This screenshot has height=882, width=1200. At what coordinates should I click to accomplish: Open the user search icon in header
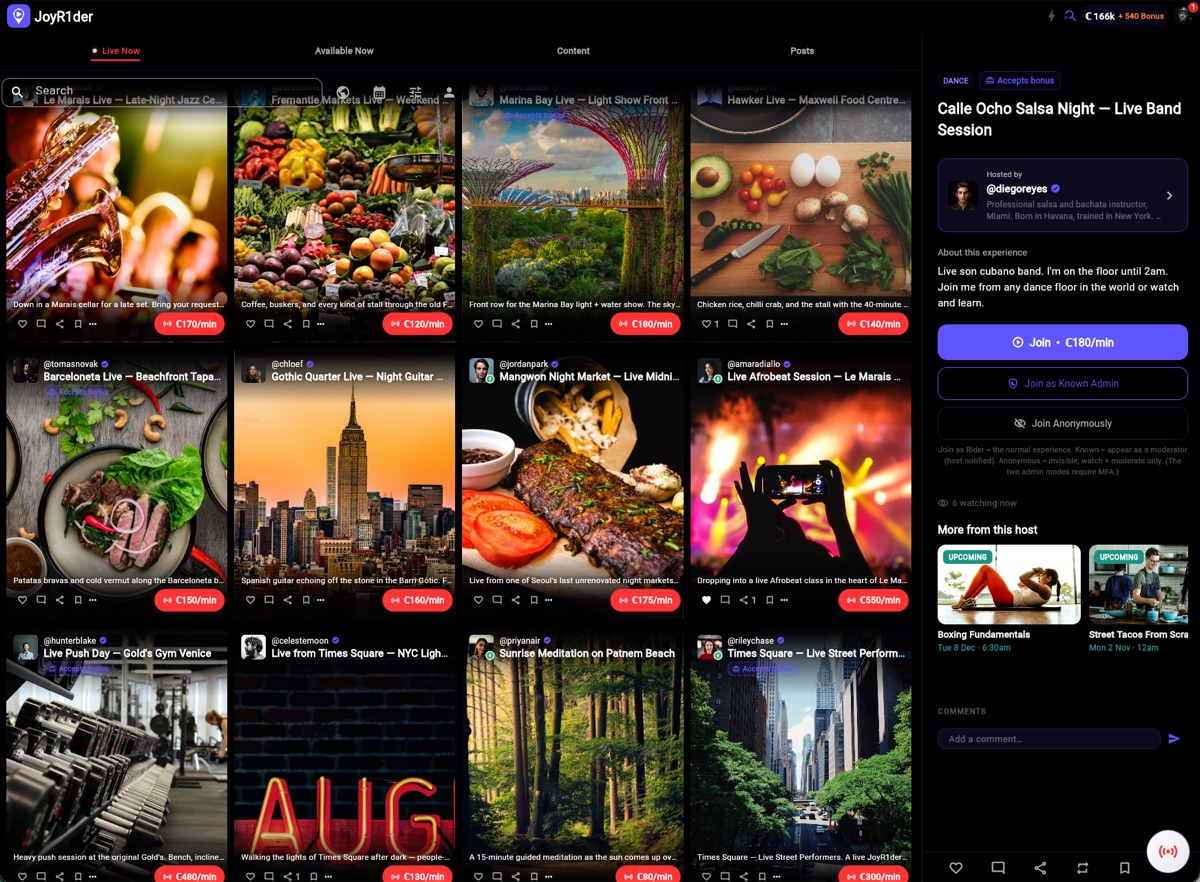tap(1070, 16)
